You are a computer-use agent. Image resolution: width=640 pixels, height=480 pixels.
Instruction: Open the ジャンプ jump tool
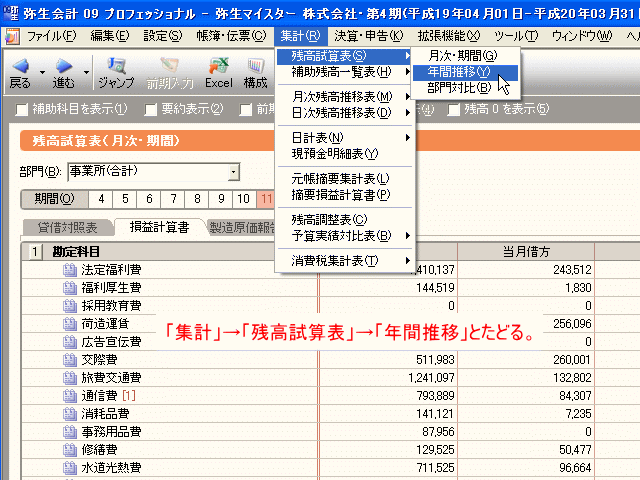point(116,73)
